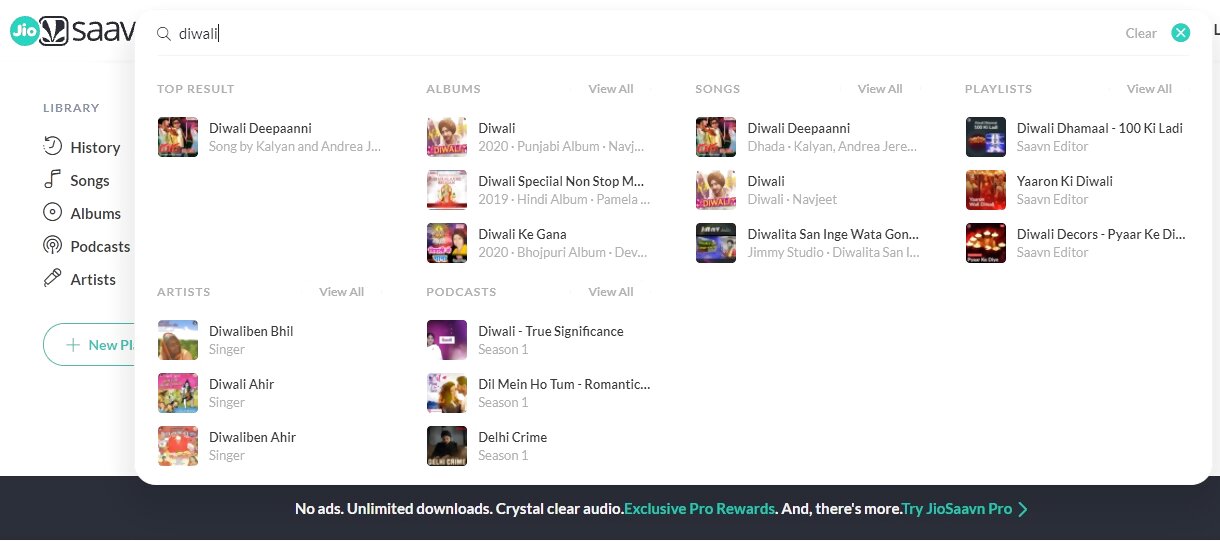Image resolution: width=1220 pixels, height=541 pixels.
Task: Click the teal X close search icon
Action: pos(1181,33)
